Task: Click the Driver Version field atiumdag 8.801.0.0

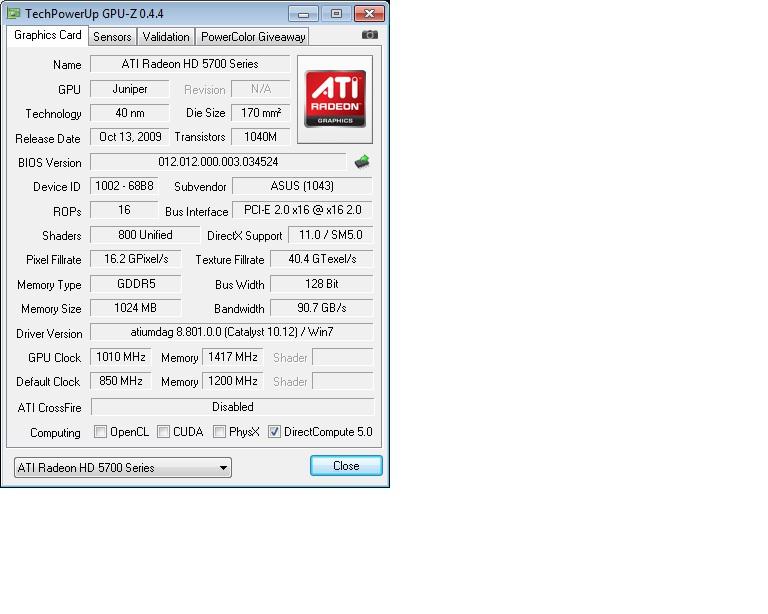Action: coord(232,331)
